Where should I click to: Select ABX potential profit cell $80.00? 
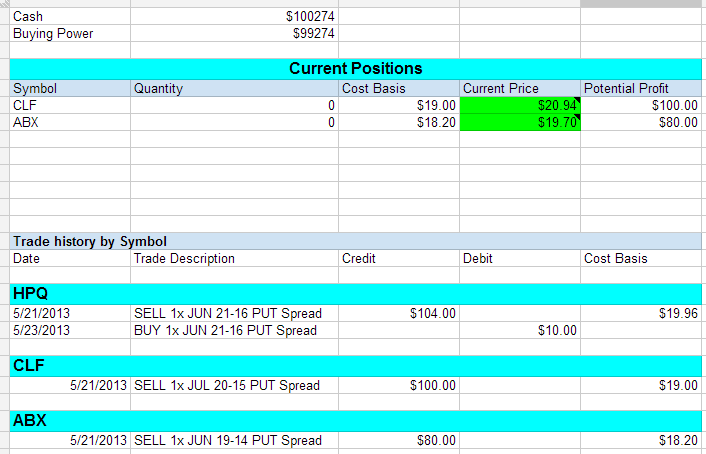[640, 122]
